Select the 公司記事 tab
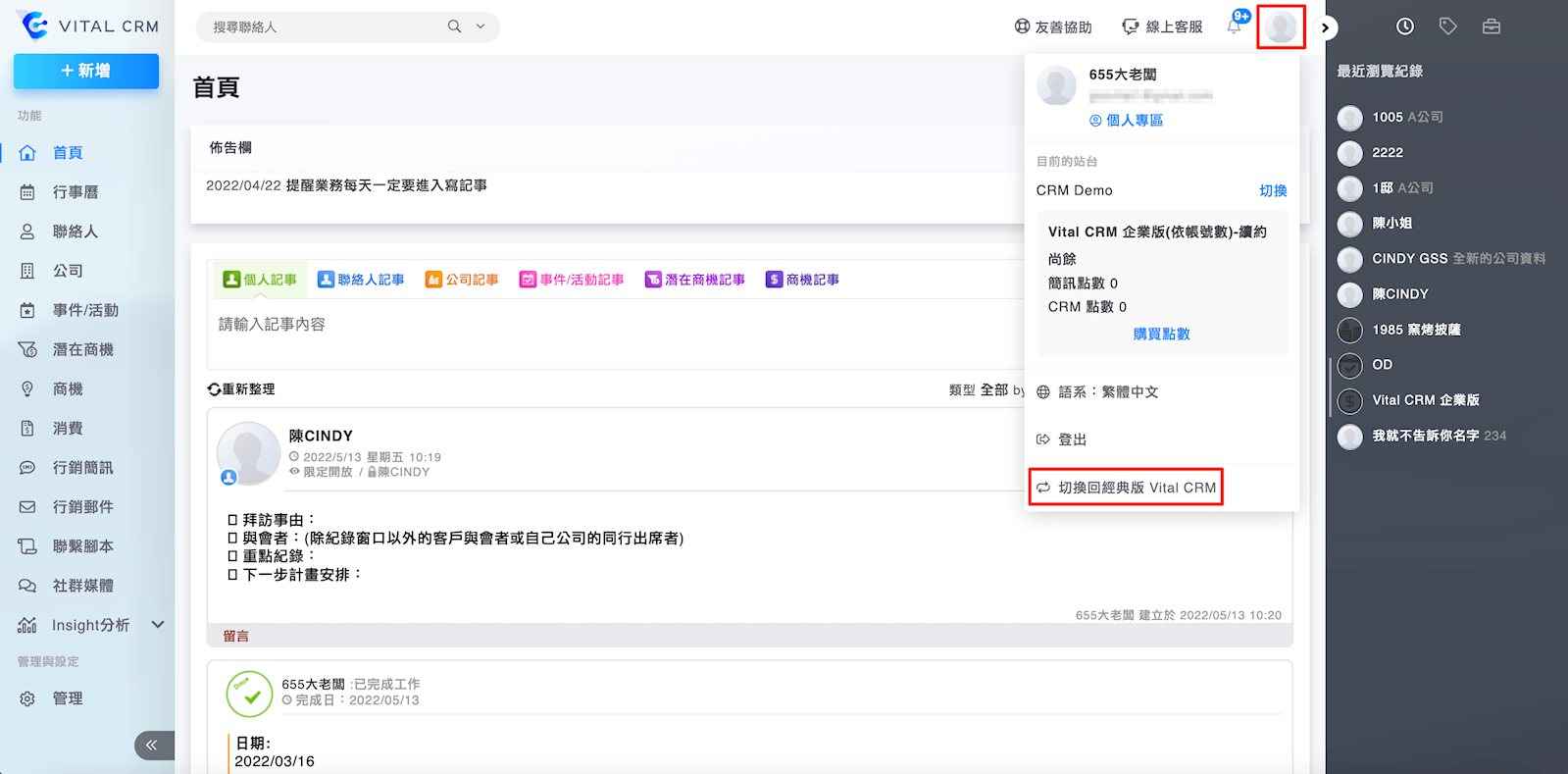The height and width of the screenshot is (774, 1568). point(462,280)
